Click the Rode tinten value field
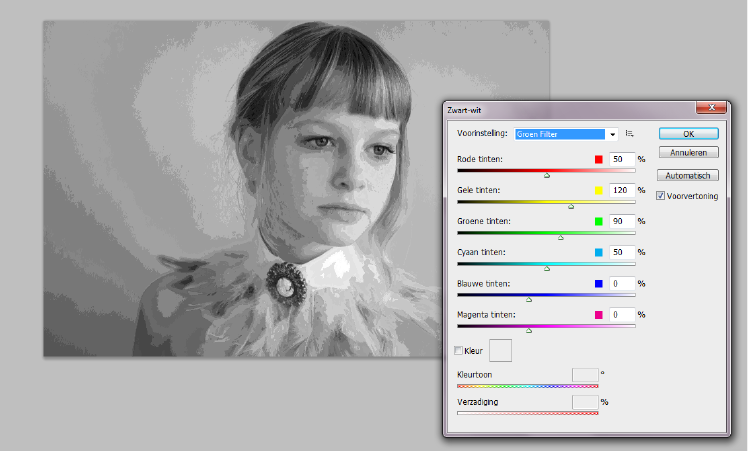The width and height of the screenshot is (748, 451). coord(622,159)
